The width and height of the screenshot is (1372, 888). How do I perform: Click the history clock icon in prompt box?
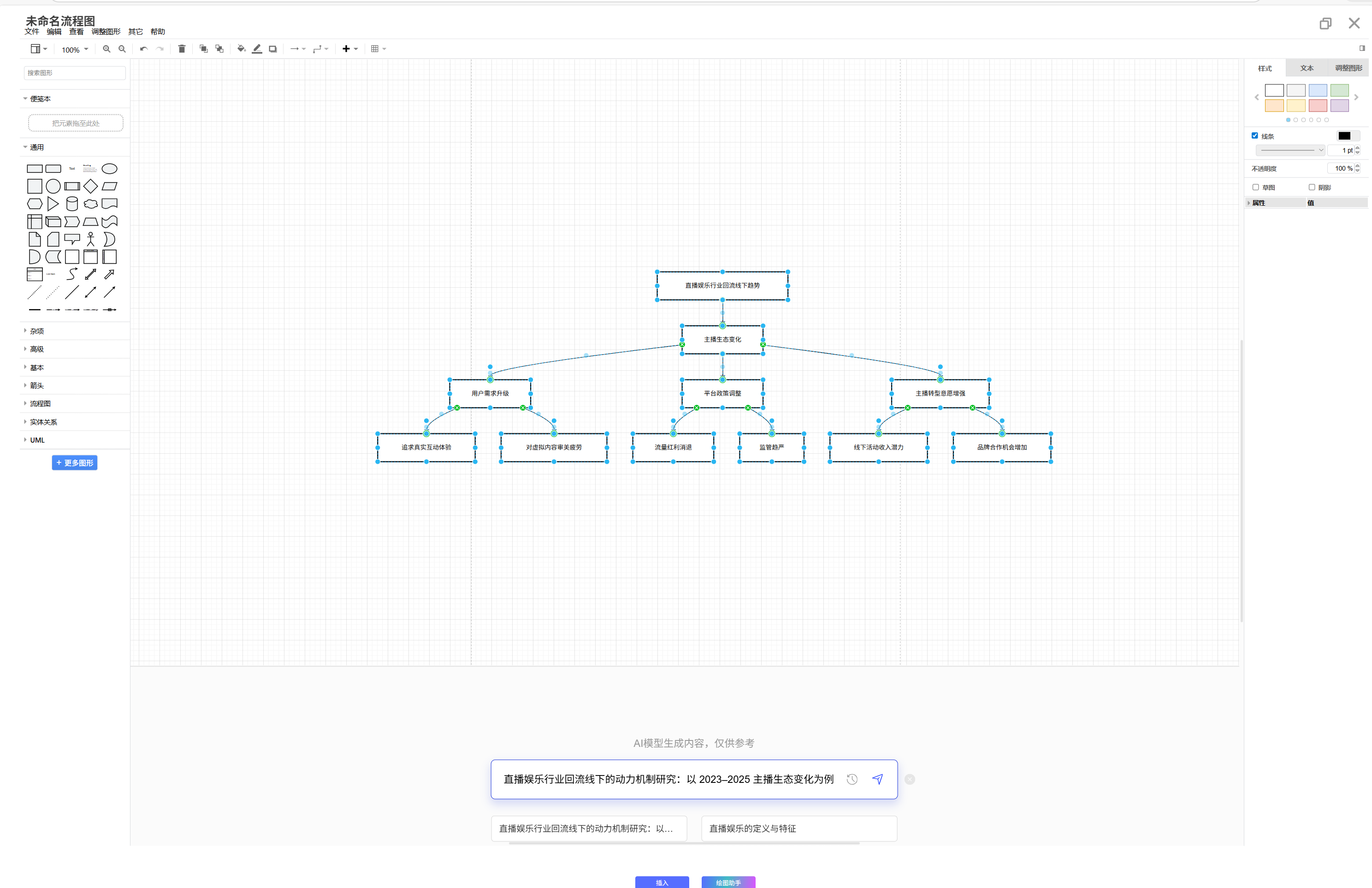(x=852, y=779)
